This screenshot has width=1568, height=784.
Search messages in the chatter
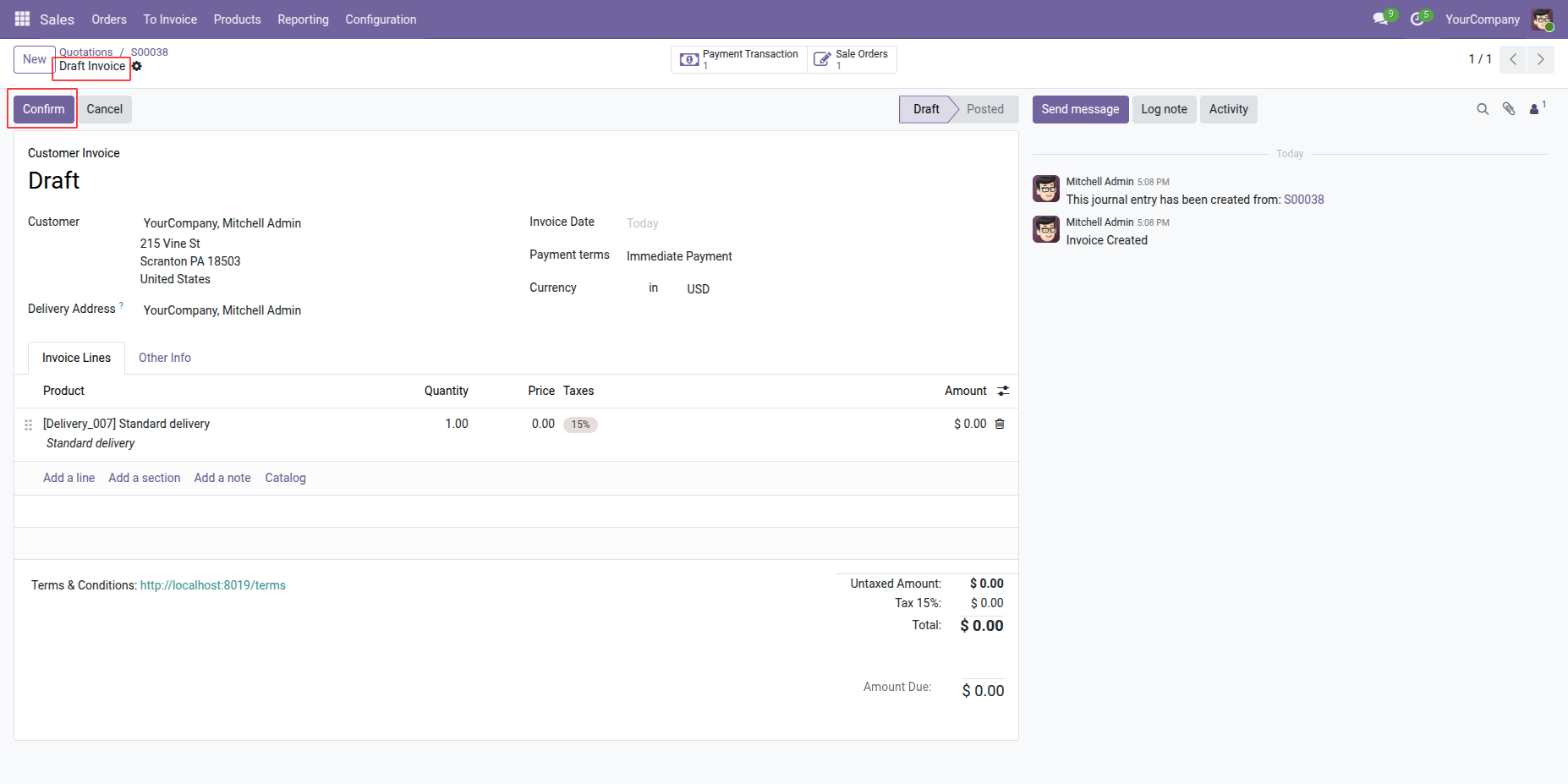(x=1483, y=109)
